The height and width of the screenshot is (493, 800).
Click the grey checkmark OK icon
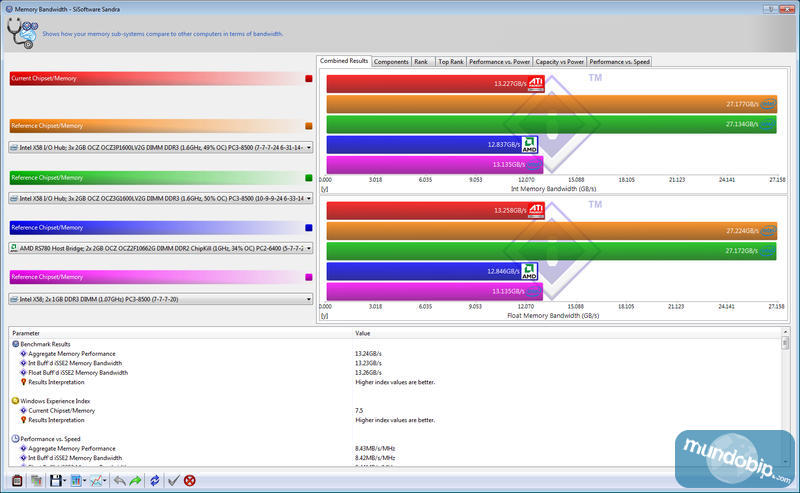pyautogui.click(x=173, y=480)
